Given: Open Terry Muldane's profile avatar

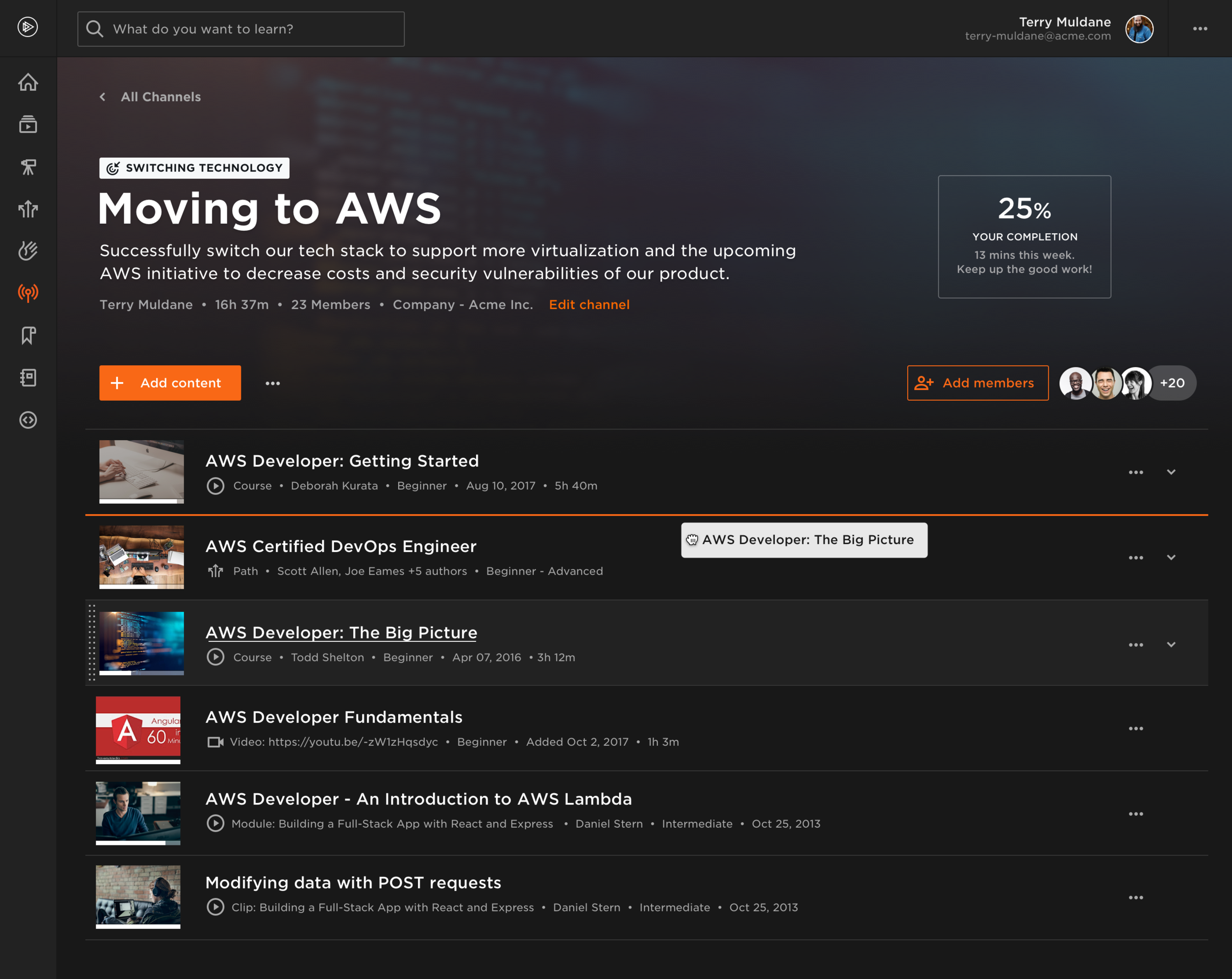Looking at the screenshot, I should tap(1139, 29).
